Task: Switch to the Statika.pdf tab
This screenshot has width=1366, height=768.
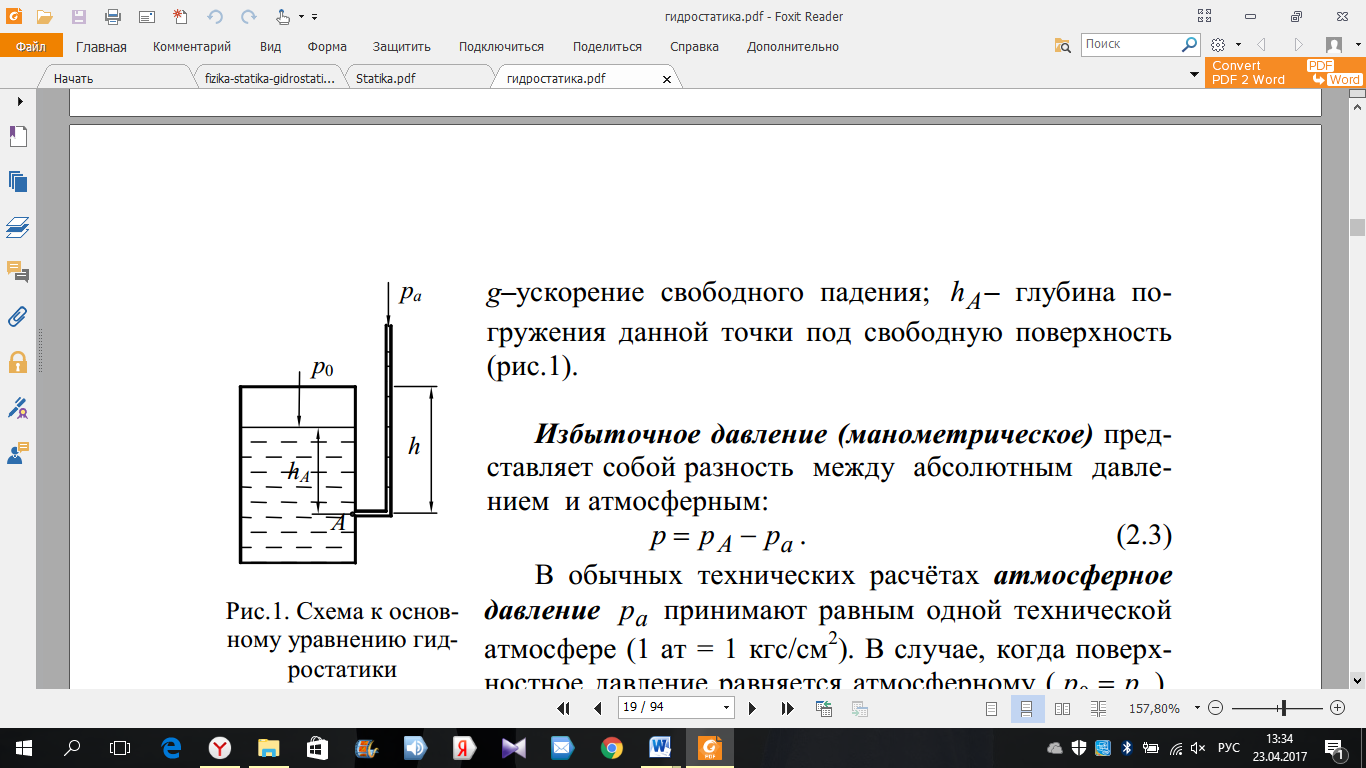Action: [x=386, y=78]
